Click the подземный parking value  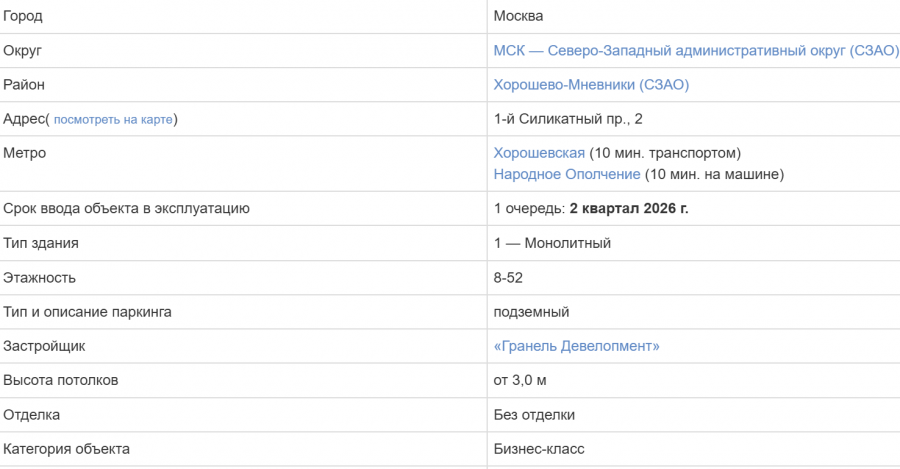click(x=532, y=312)
